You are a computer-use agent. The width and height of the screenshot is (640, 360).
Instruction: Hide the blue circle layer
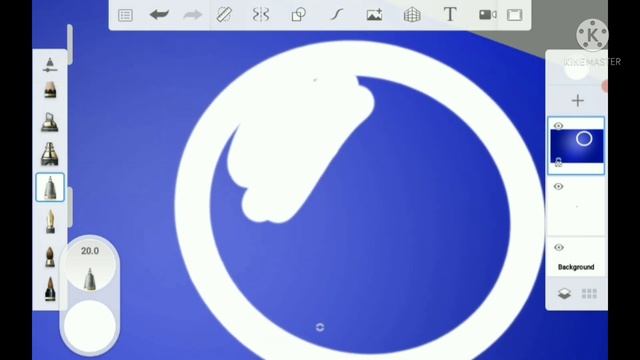pos(558,125)
